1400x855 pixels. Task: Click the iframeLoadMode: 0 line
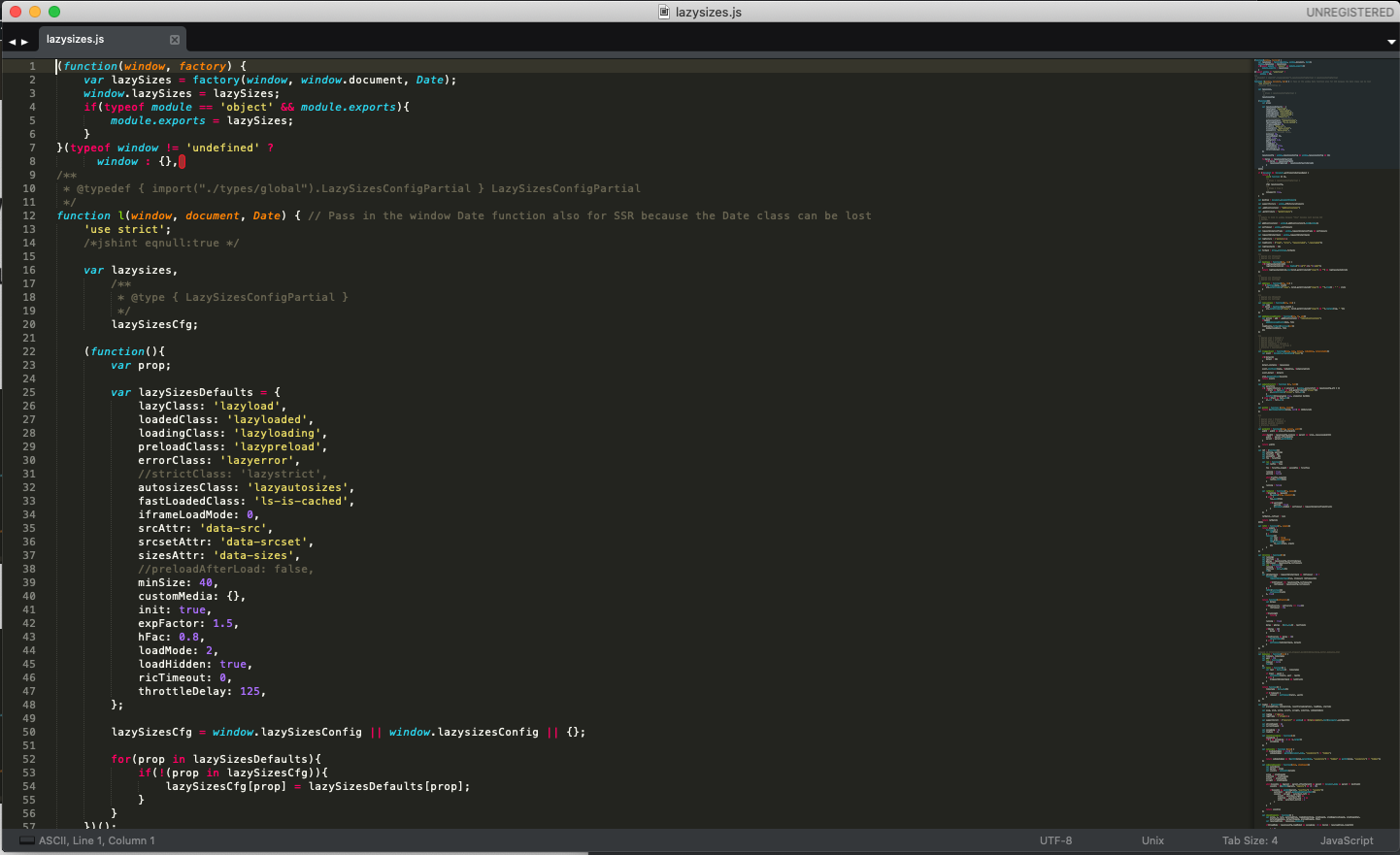(199, 514)
